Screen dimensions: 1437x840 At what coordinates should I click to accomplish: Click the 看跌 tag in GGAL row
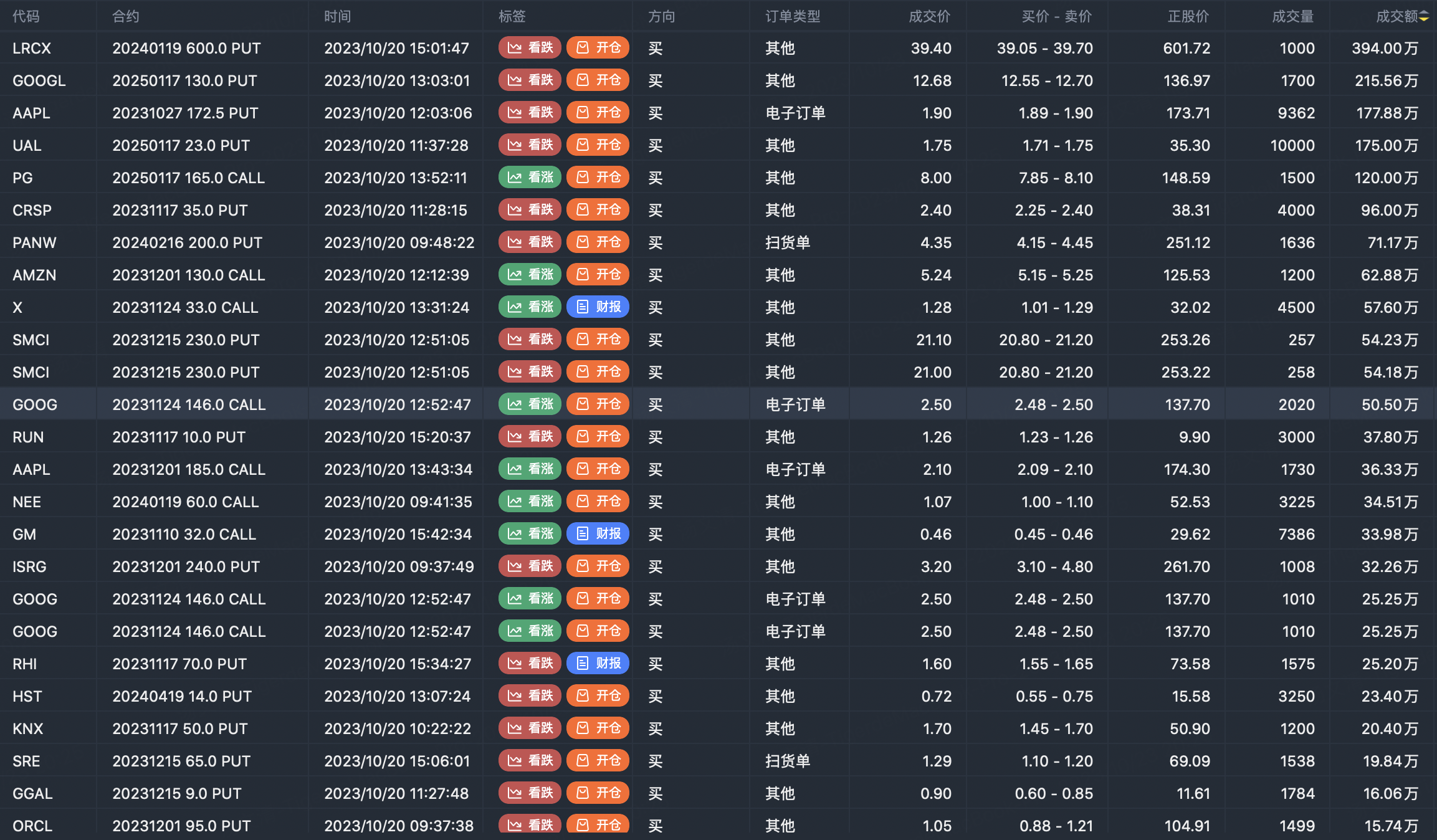click(530, 793)
